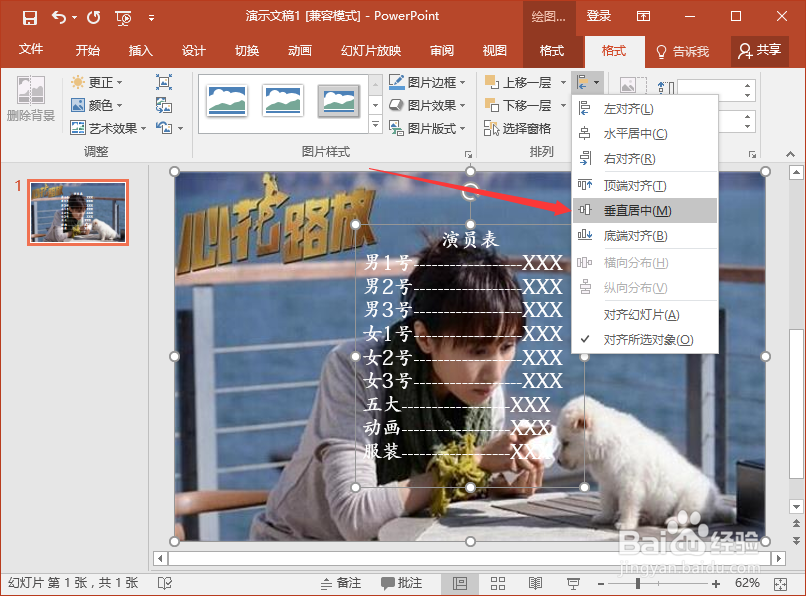This screenshot has width=806, height=596.
Task: Select third picture style thumbnail
Action: pos(338,101)
